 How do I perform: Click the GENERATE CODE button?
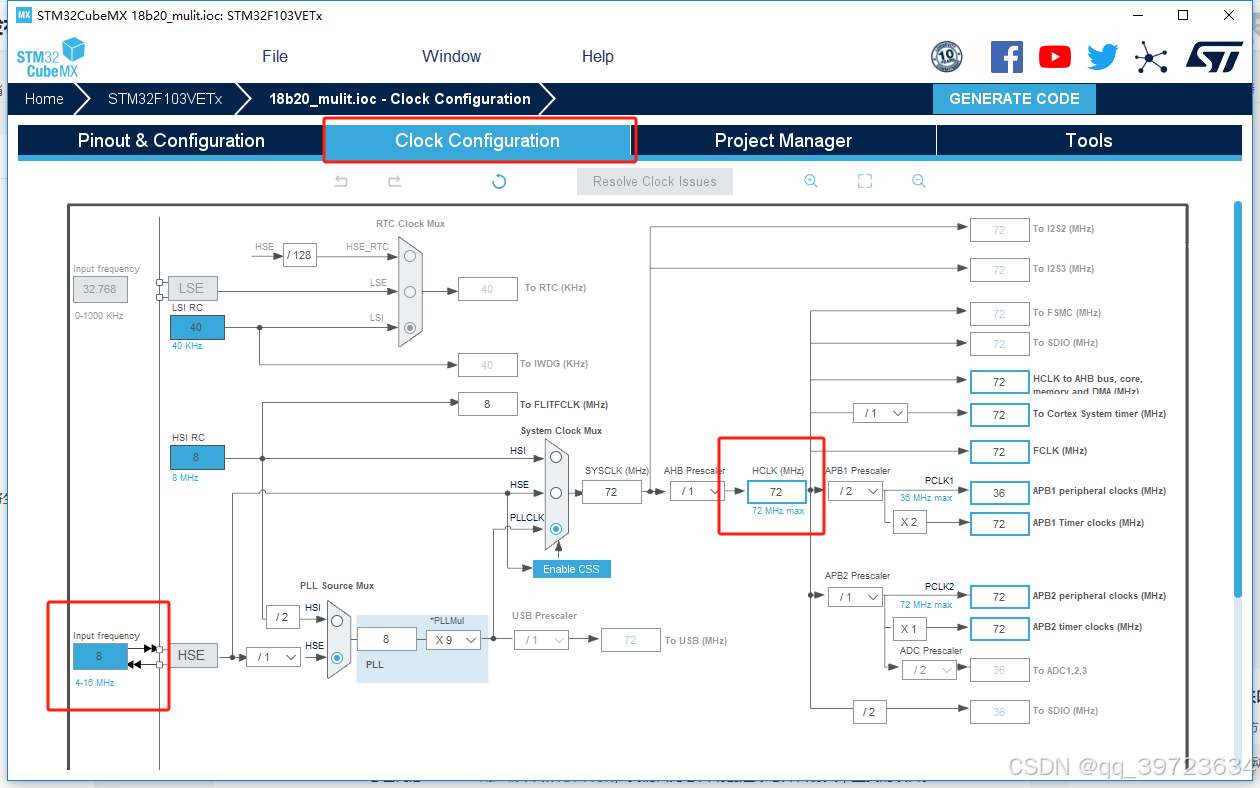point(1014,99)
